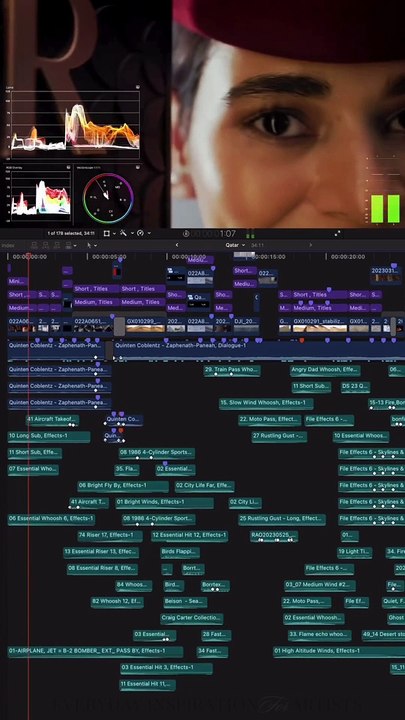Go back in timeline history arrow

177,245
